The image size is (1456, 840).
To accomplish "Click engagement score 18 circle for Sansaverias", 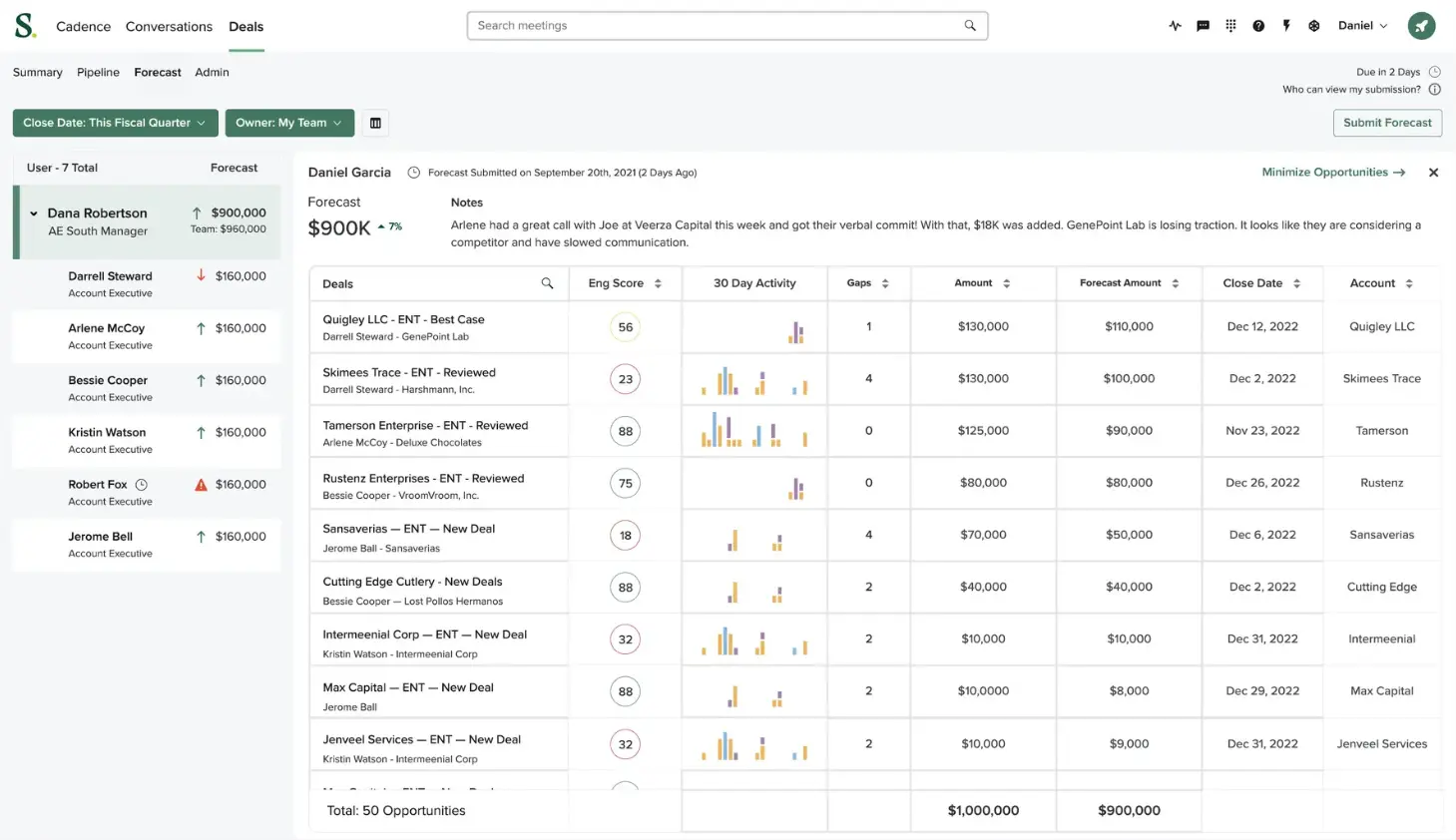I will click(x=626, y=536).
